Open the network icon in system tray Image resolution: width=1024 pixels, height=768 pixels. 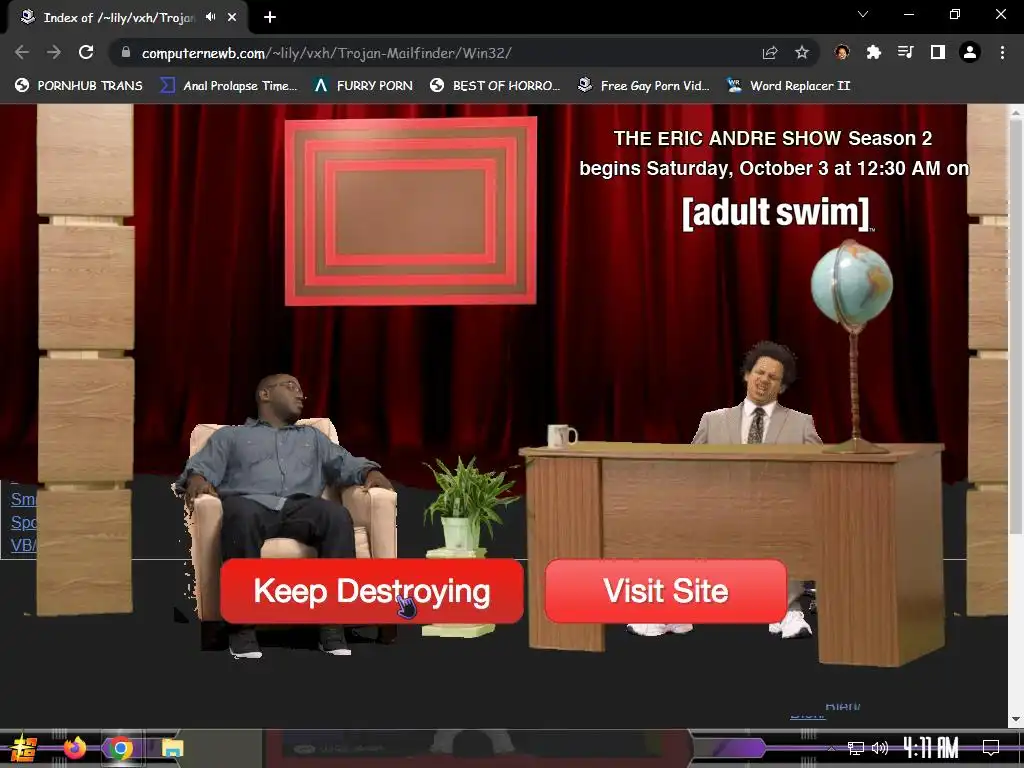[x=856, y=748]
